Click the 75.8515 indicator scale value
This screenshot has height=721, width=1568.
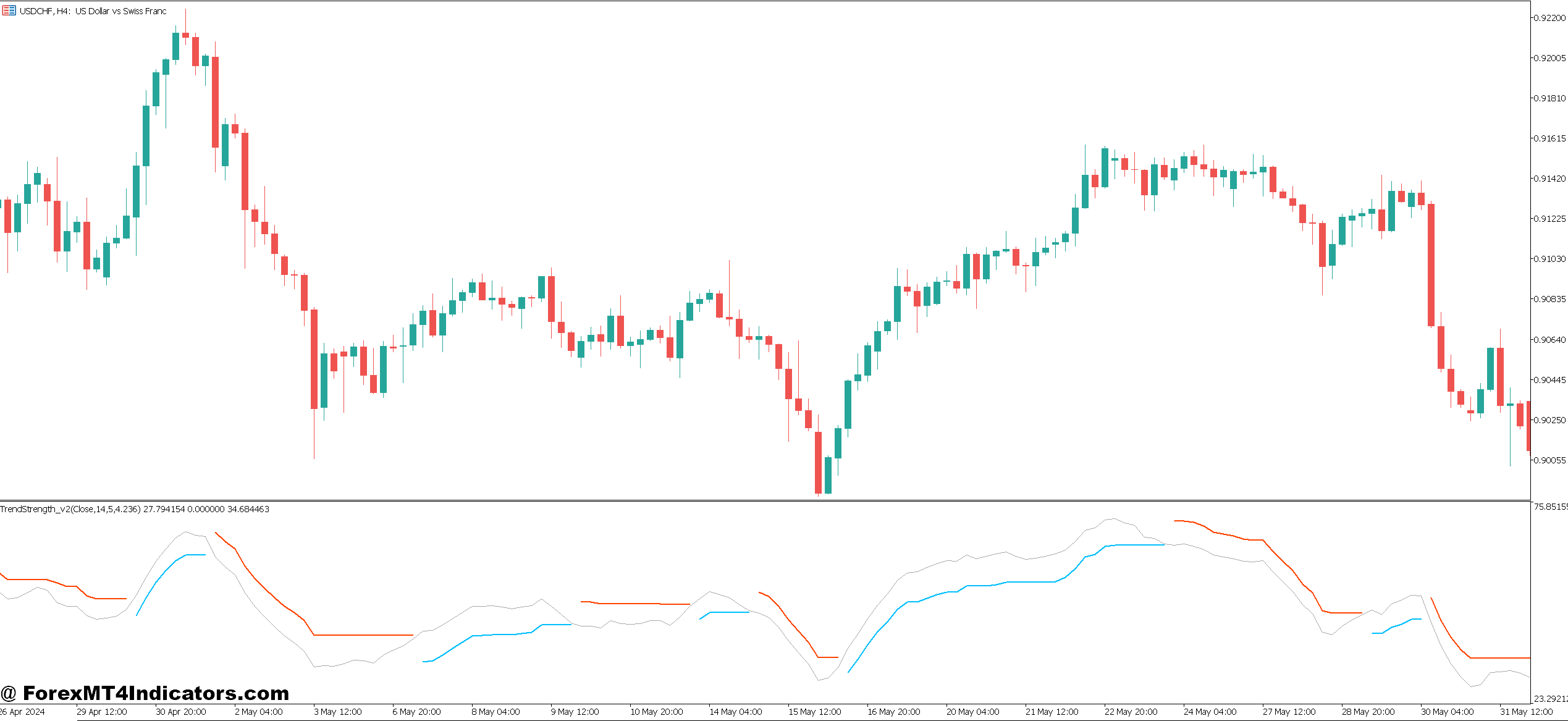(1549, 507)
